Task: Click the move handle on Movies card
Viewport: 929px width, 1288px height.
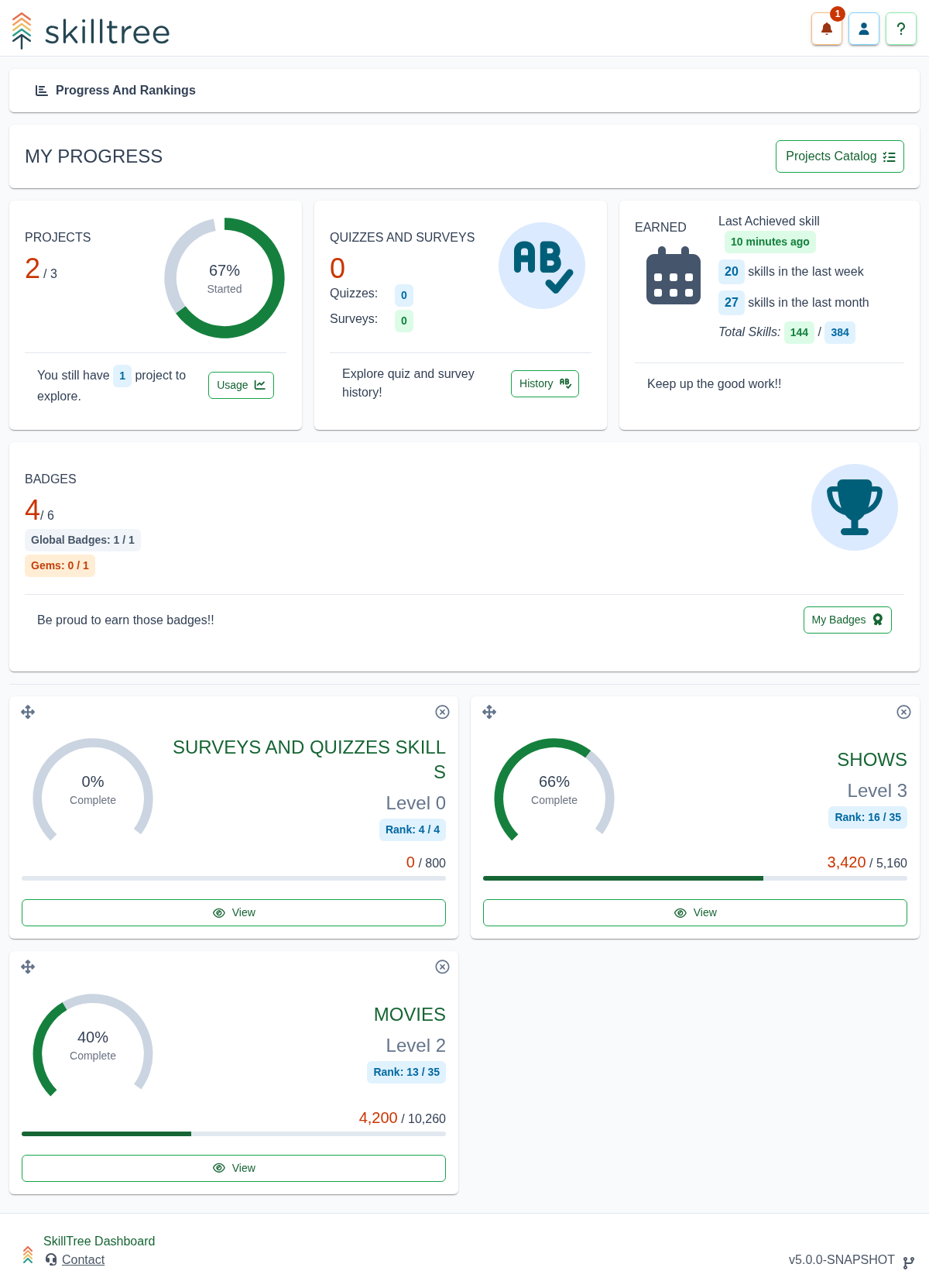Action: click(28, 967)
